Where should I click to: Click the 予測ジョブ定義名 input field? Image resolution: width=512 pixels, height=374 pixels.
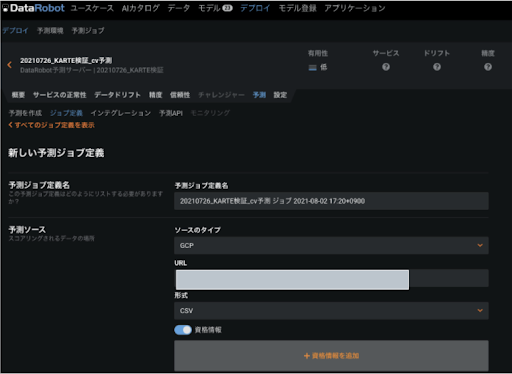point(331,201)
